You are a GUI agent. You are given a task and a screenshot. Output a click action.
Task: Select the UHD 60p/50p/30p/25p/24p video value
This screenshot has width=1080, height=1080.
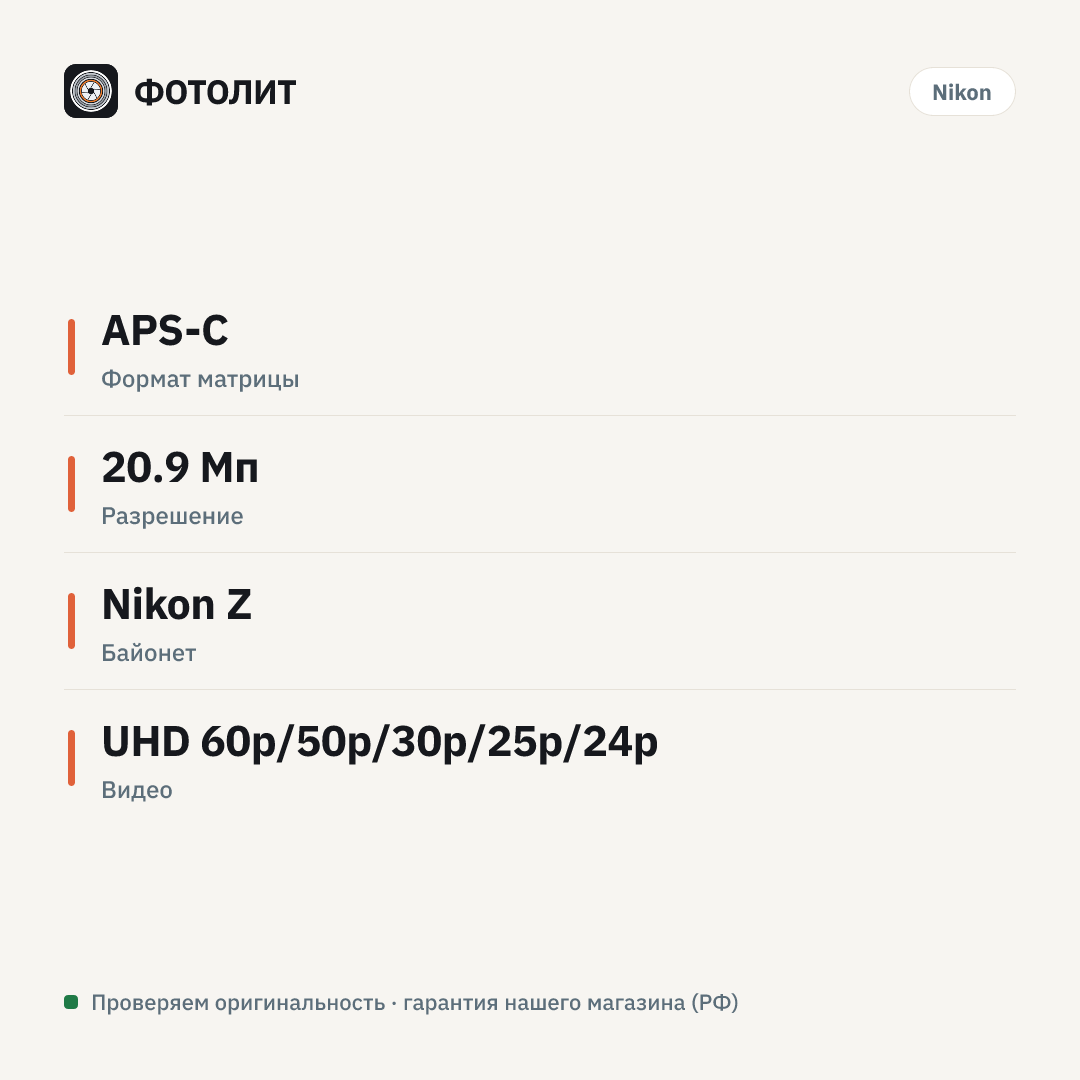click(x=380, y=742)
